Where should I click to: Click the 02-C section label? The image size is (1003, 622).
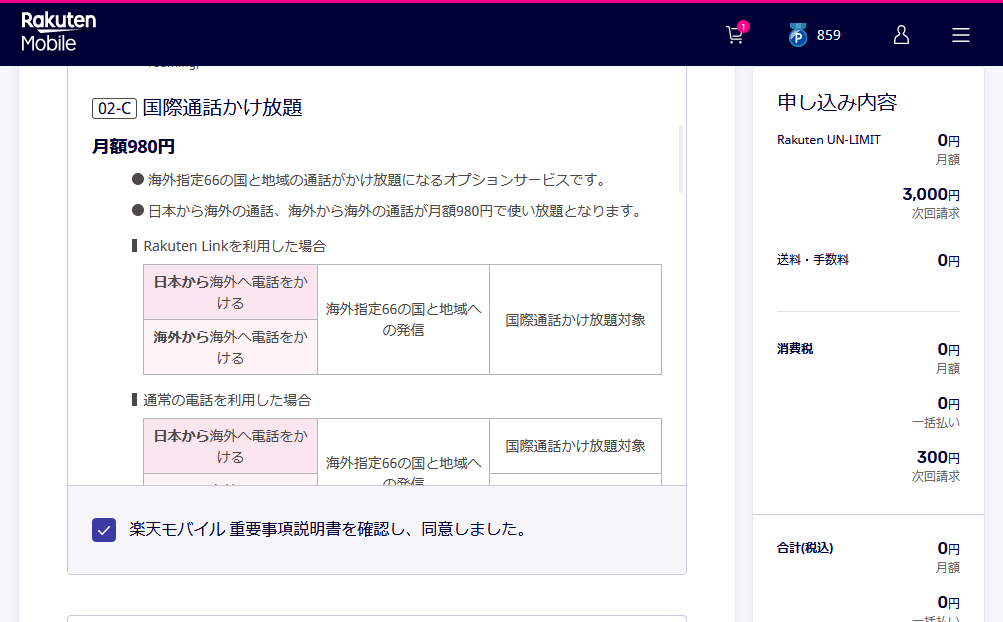pyautogui.click(x=115, y=108)
